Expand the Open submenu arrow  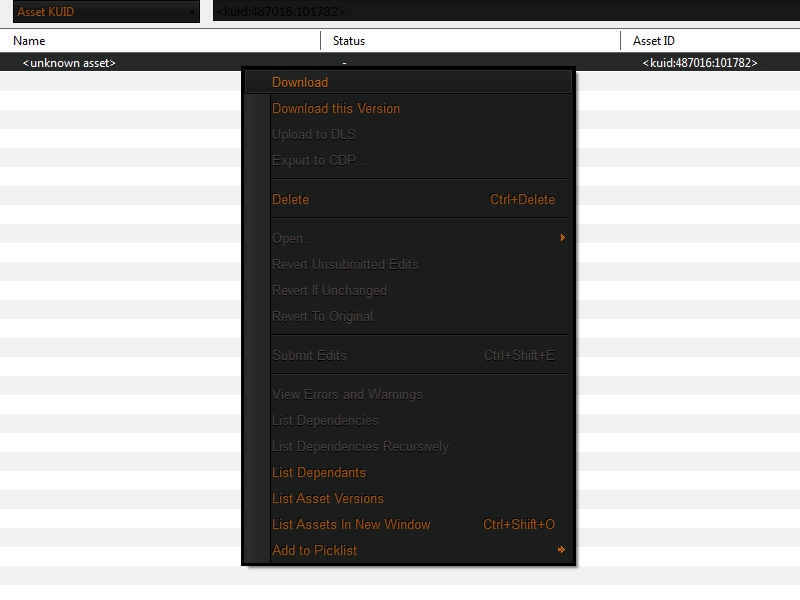pyautogui.click(x=562, y=238)
